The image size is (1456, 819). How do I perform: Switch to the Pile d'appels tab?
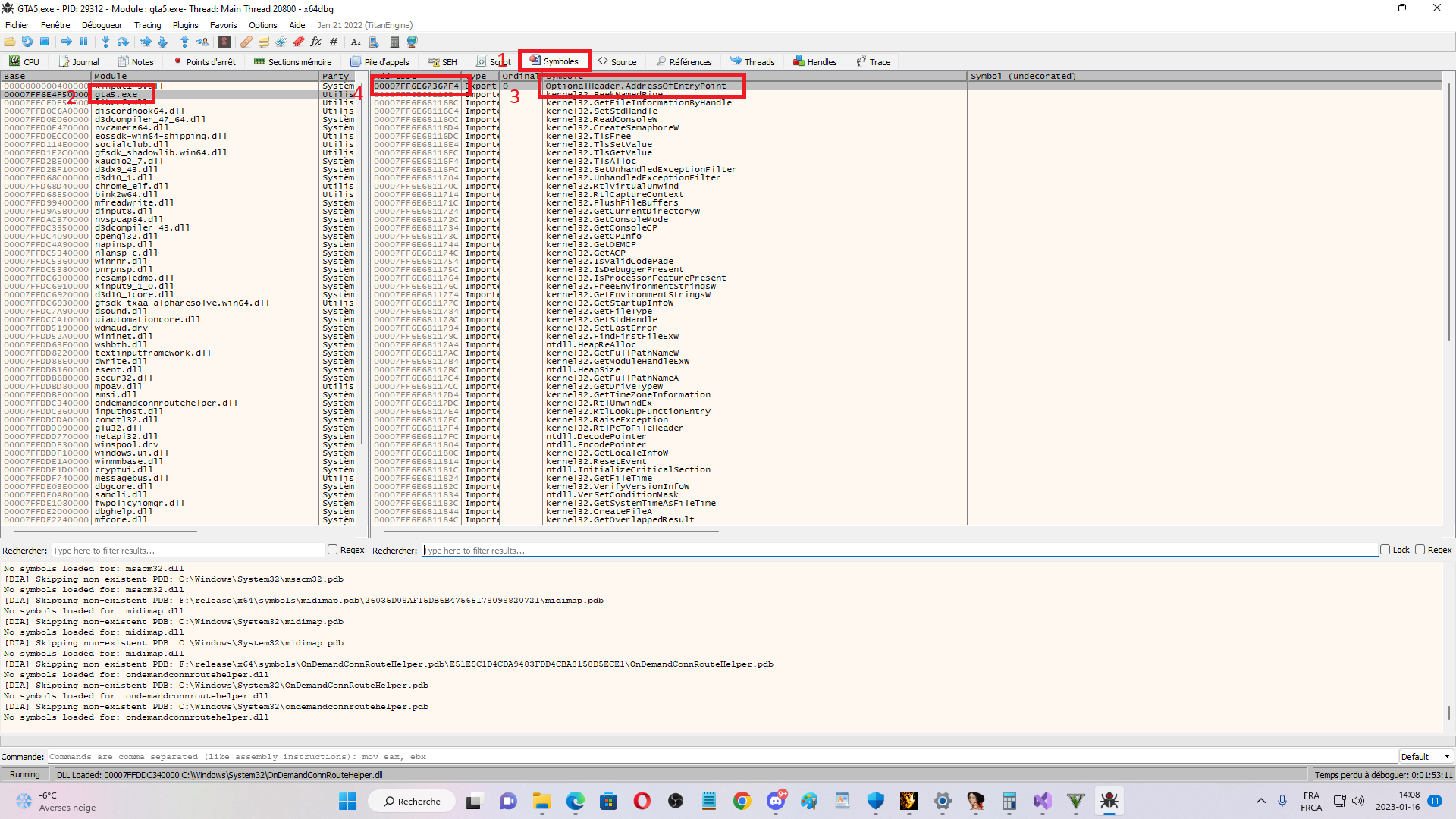(x=380, y=61)
